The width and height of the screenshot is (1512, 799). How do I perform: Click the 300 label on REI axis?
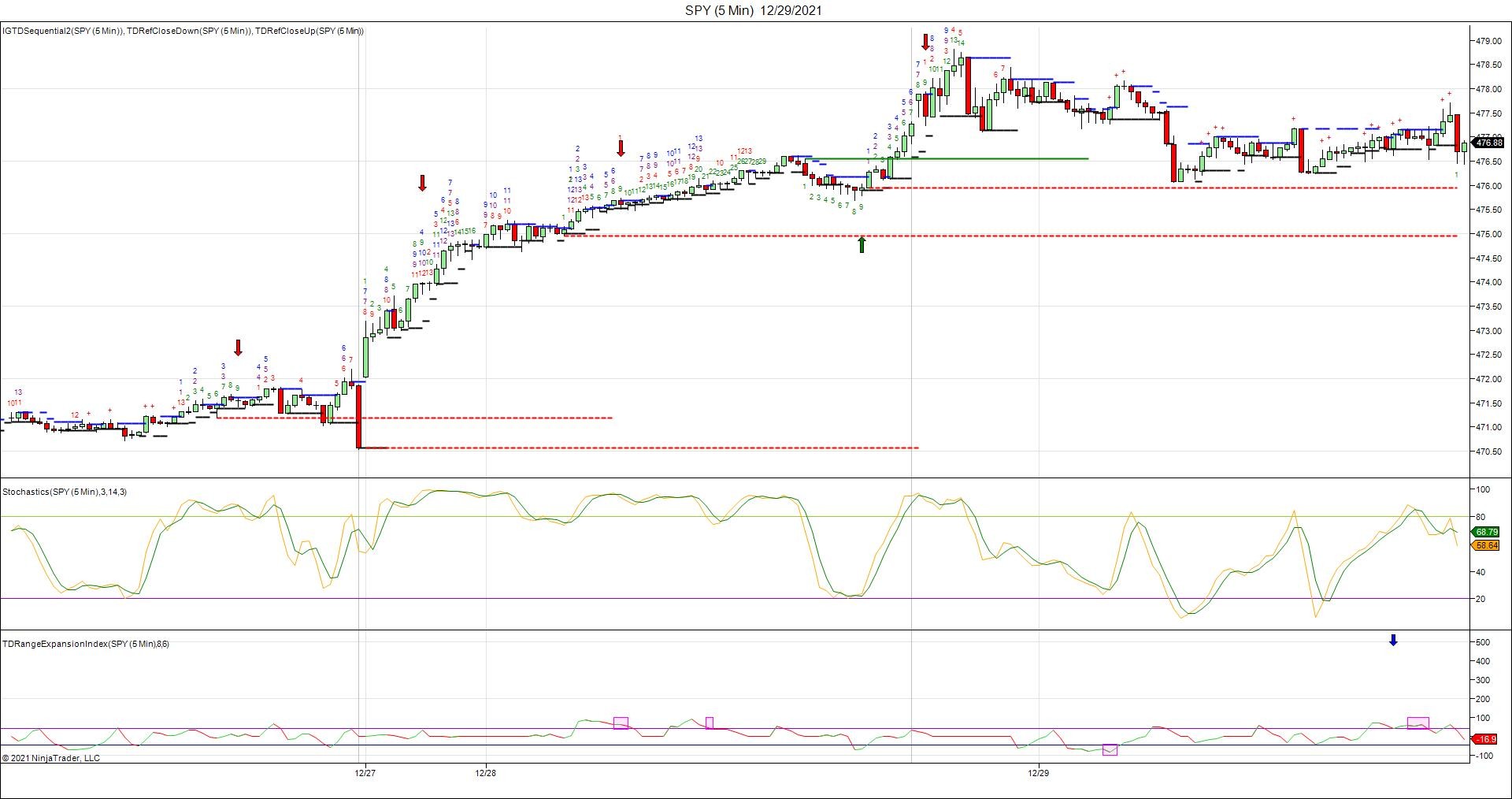pyautogui.click(x=1482, y=680)
